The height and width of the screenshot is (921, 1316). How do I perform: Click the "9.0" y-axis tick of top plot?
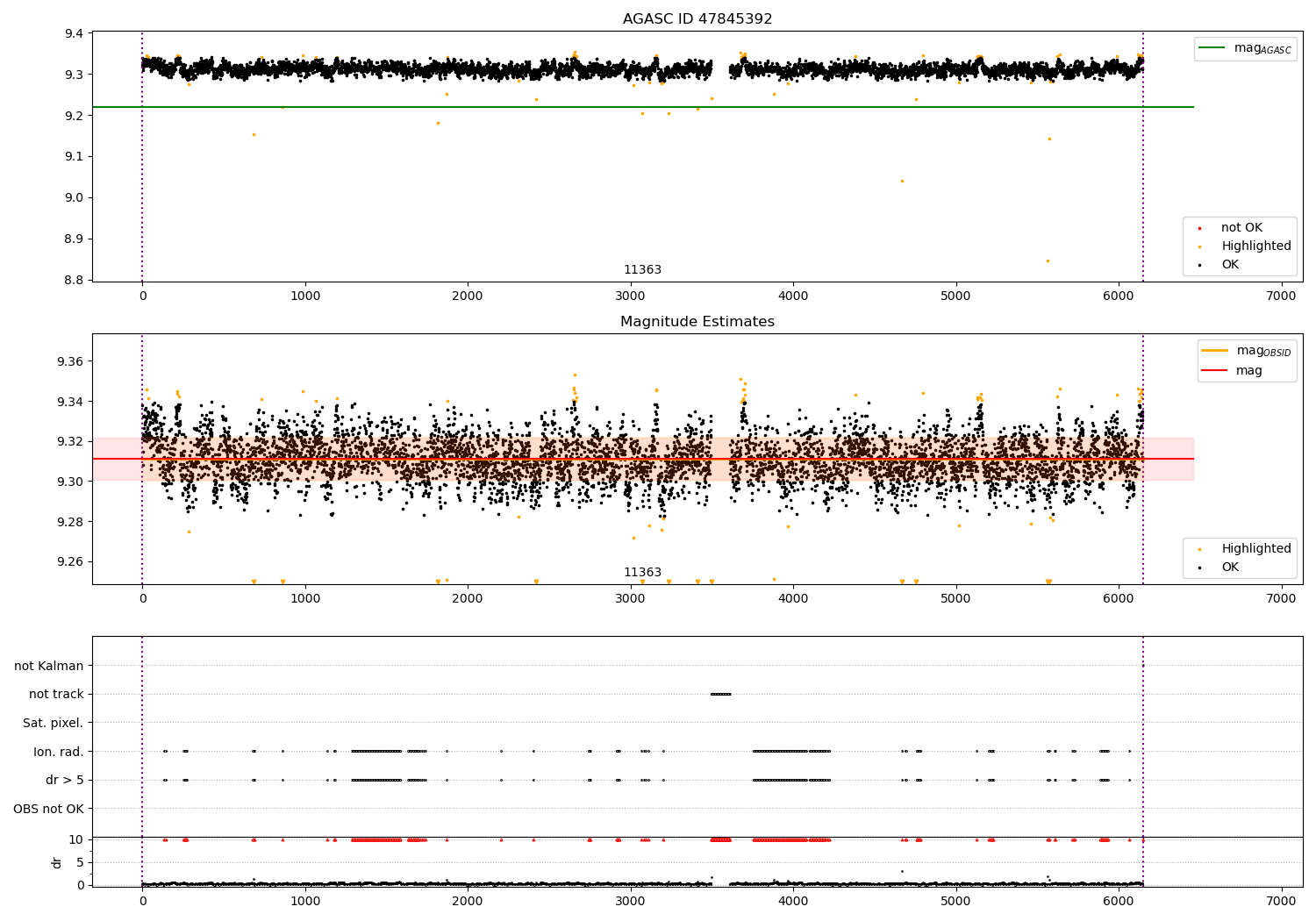pos(75,198)
